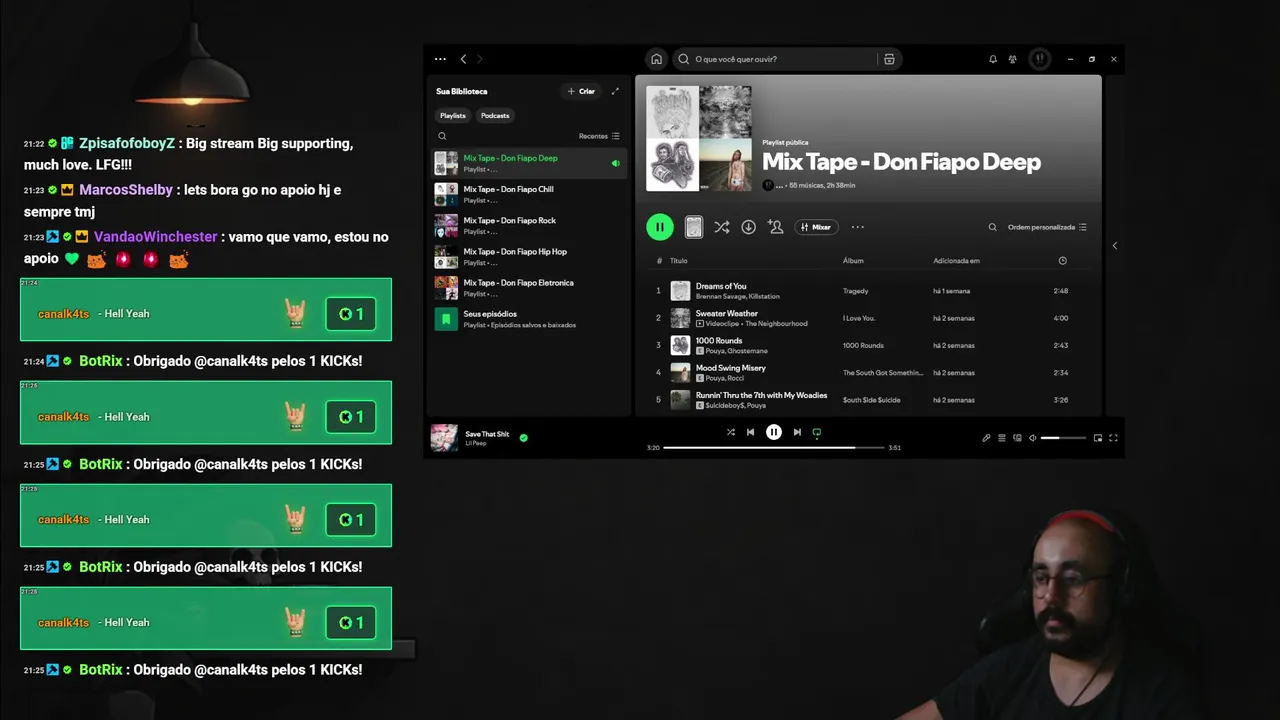Image resolution: width=1280 pixels, height=720 pixels.
Task: Click the playlist cover collage image
Action: 698,138
